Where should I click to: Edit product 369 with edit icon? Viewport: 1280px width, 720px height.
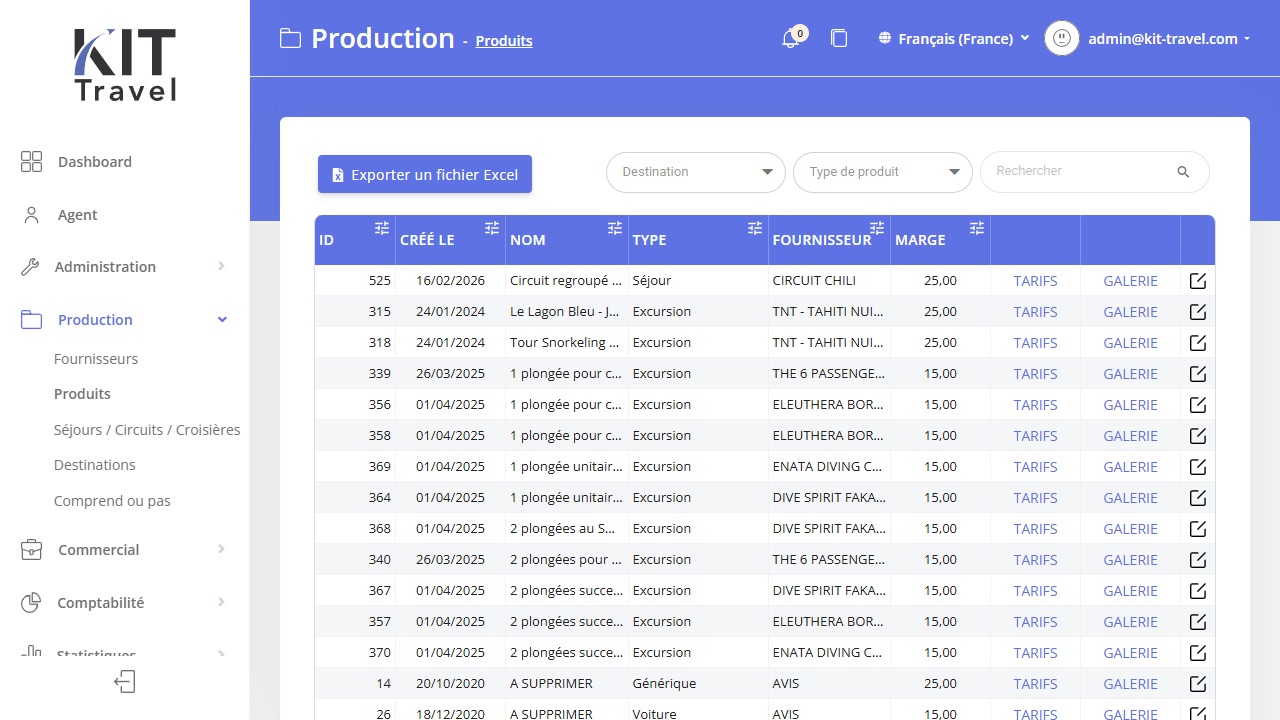tap(1198, 467)
